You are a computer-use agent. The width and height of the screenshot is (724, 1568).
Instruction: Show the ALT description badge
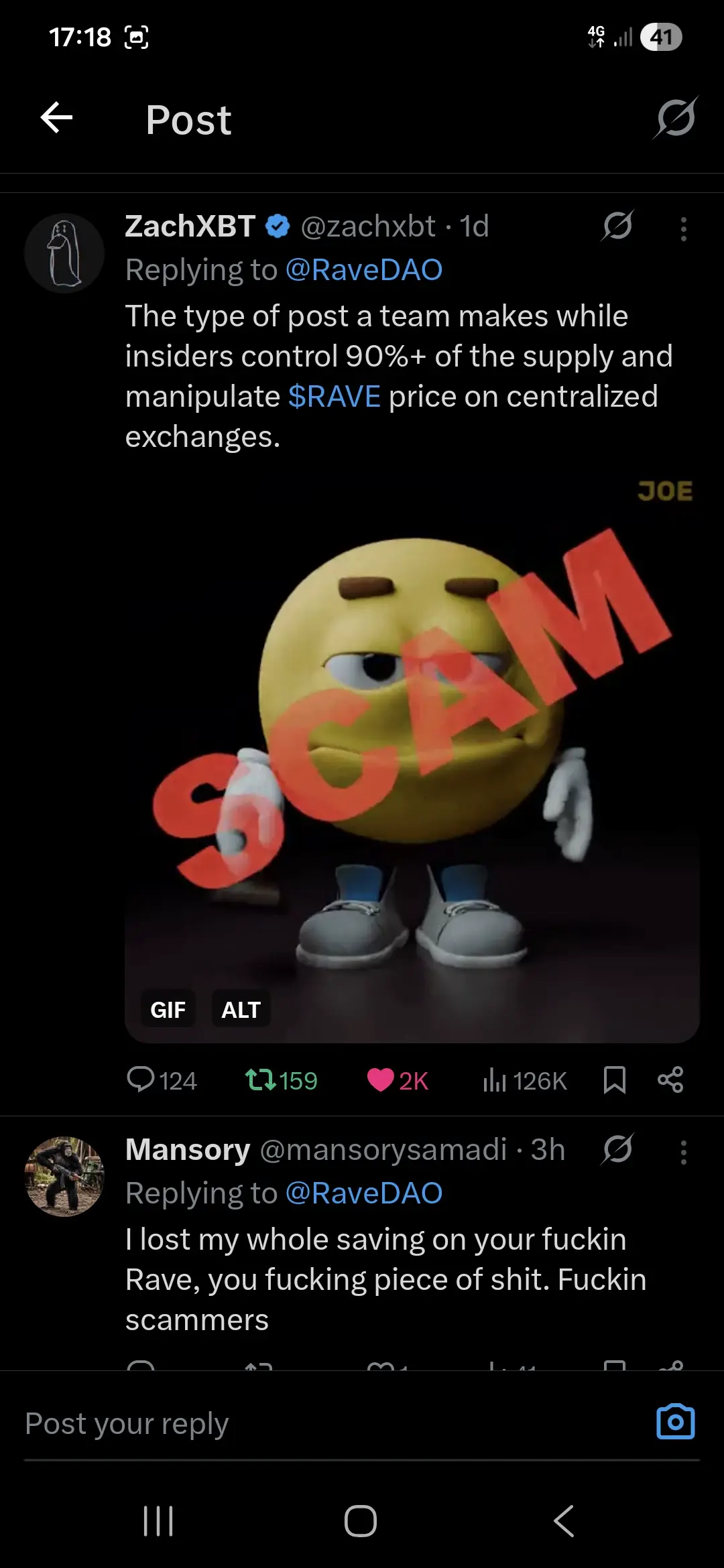[241, 1009]
